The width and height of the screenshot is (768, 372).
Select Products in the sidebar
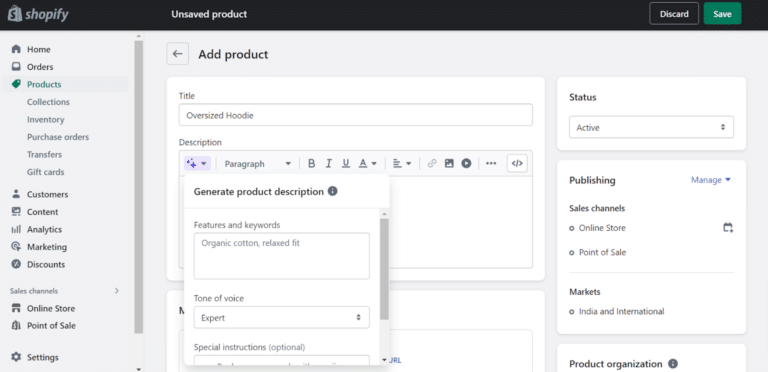(44, 84)
